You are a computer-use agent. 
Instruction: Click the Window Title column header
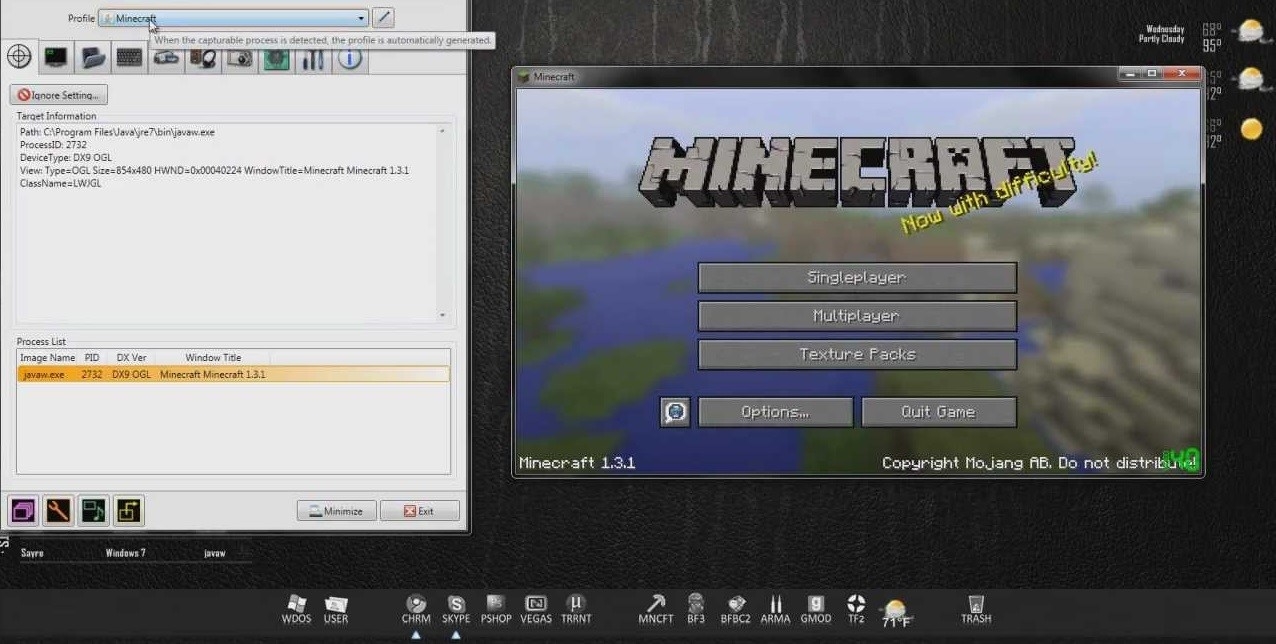[213, 357]
